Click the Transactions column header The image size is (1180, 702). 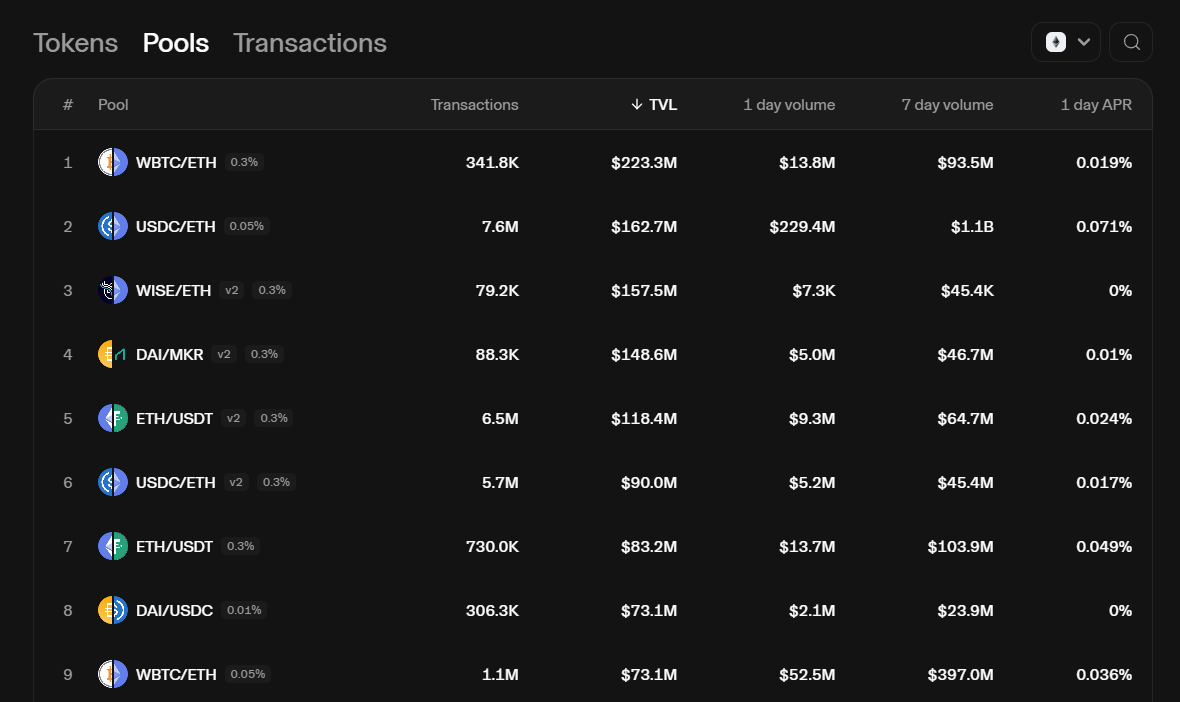(x=474, y=105)
